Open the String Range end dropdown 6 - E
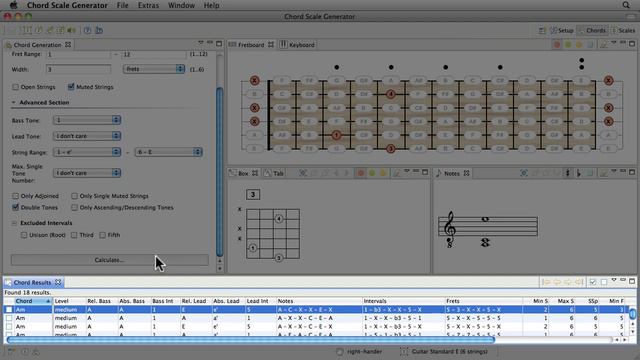This screenshot has height=360, width=640. pos(169,152)
